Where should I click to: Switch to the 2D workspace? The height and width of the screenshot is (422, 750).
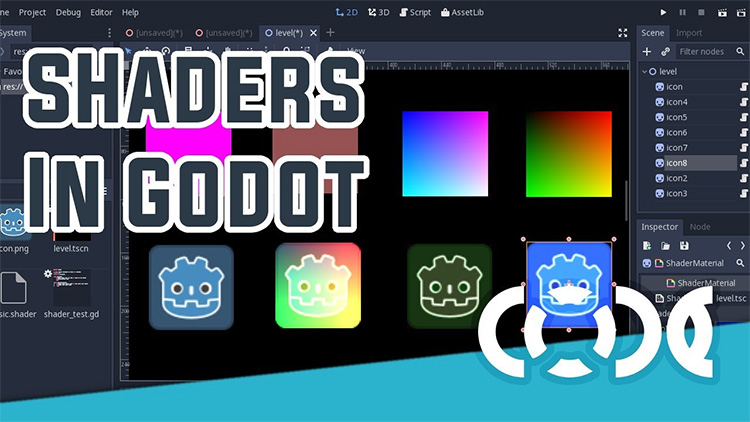[347, 12]
